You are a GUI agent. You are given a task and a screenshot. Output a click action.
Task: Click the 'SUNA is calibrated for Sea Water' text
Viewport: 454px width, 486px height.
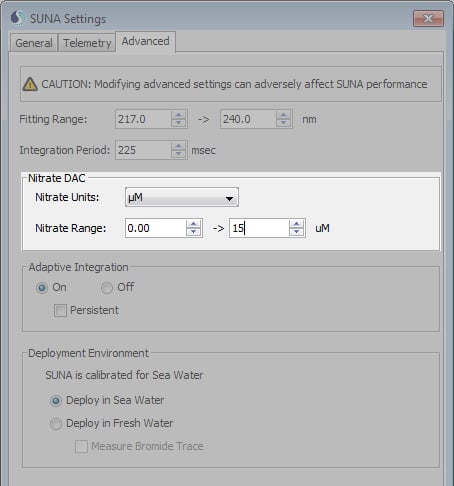pyautogui.click(x=124, y=375)
